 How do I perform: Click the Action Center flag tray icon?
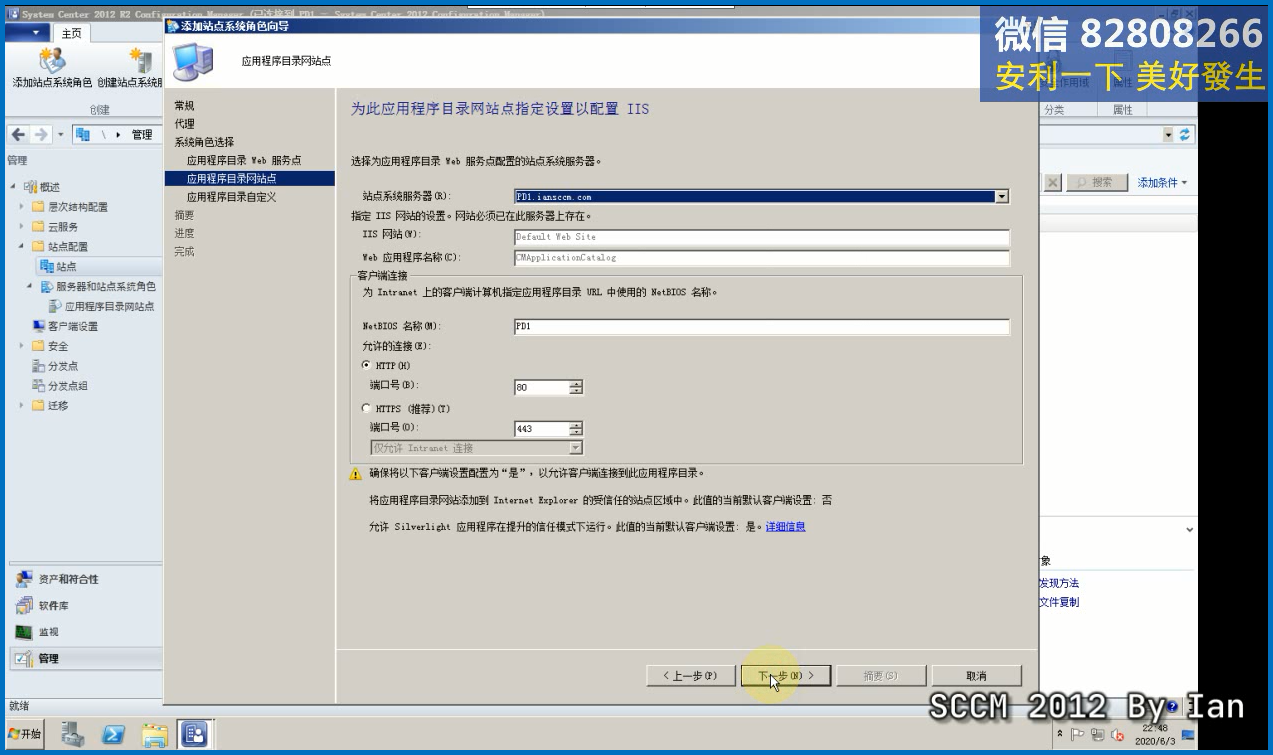pyautogui.click(x=1078, y=735)
